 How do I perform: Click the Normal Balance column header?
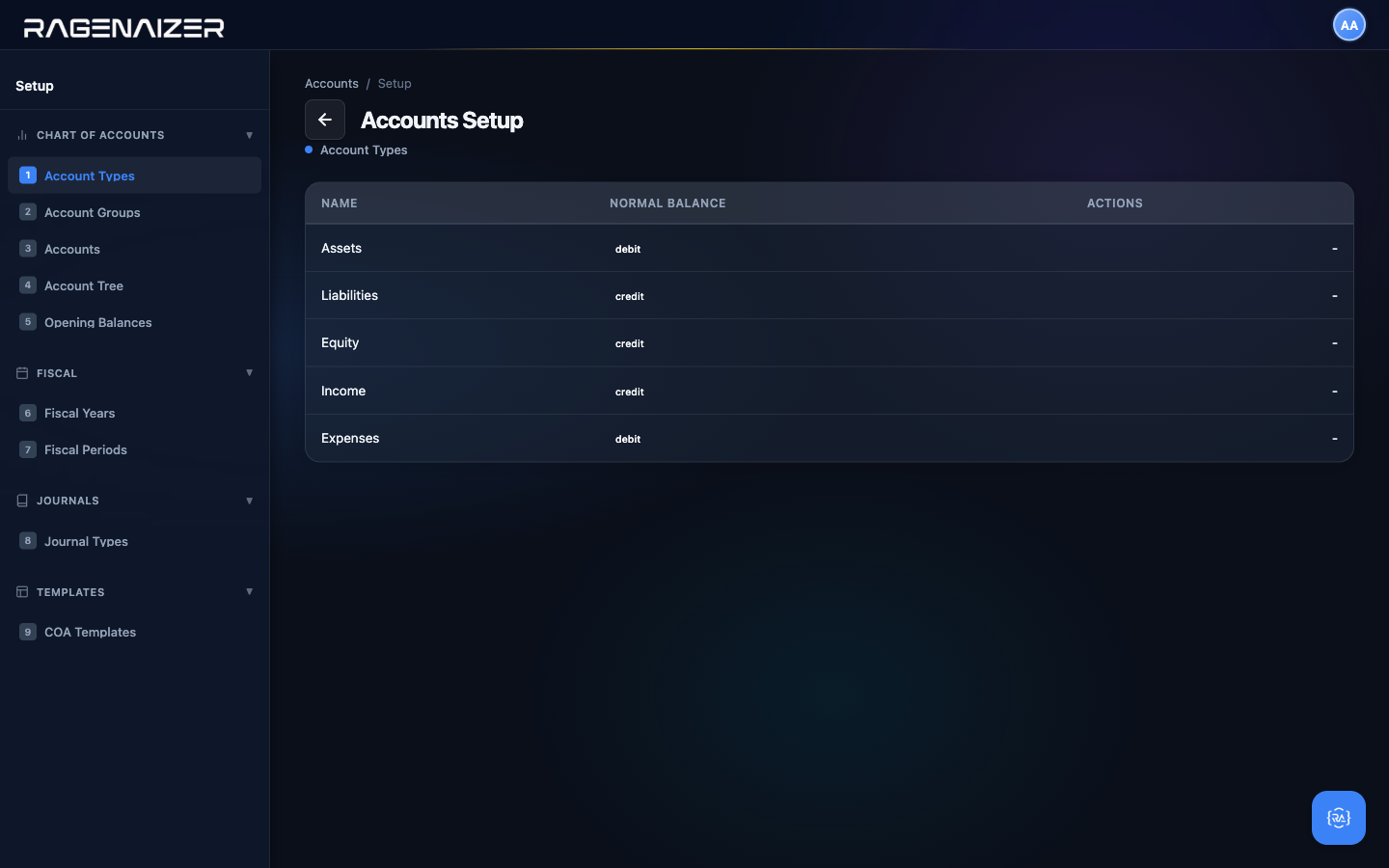667,203
